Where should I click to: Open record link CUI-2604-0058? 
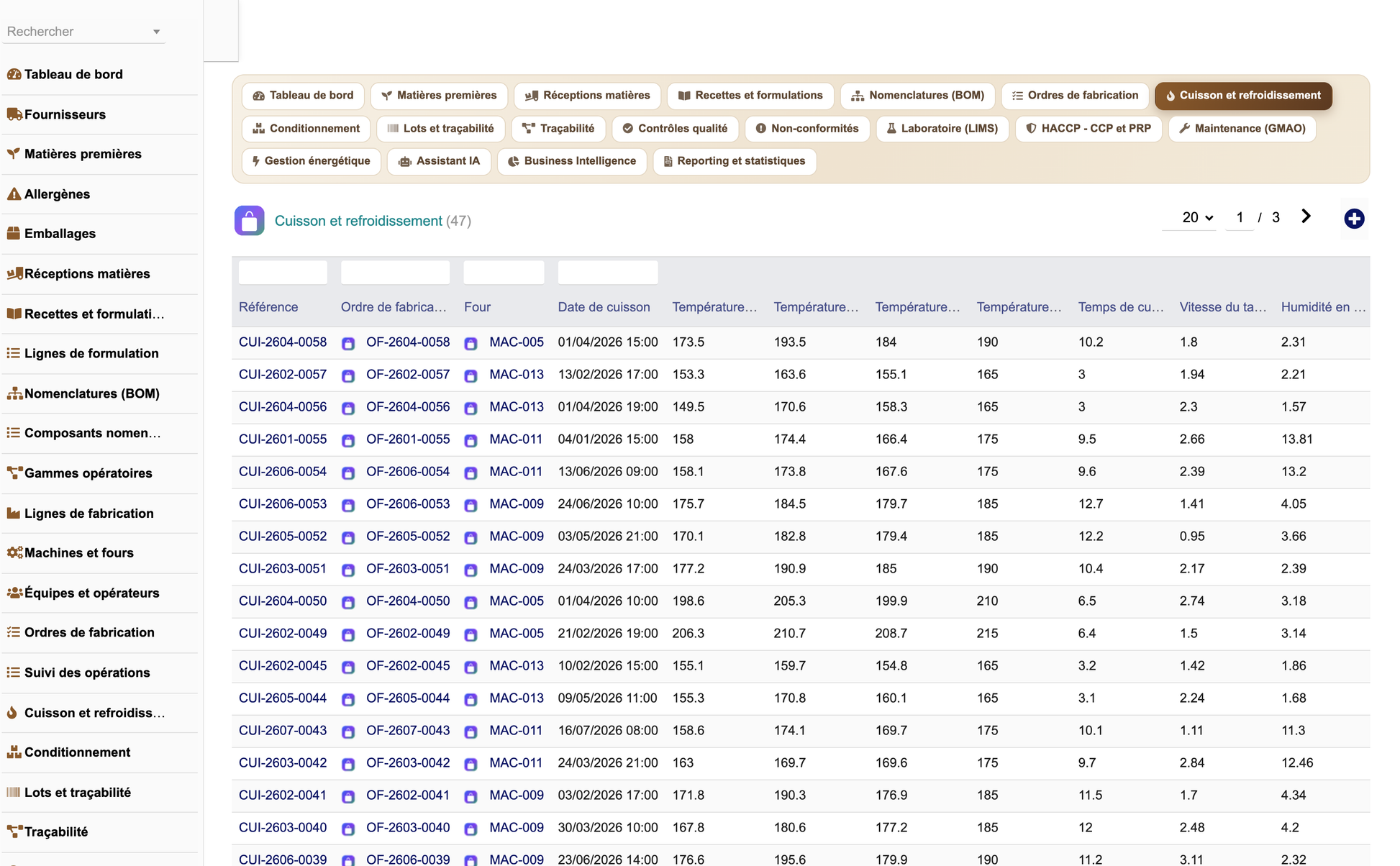pos(283,342)
